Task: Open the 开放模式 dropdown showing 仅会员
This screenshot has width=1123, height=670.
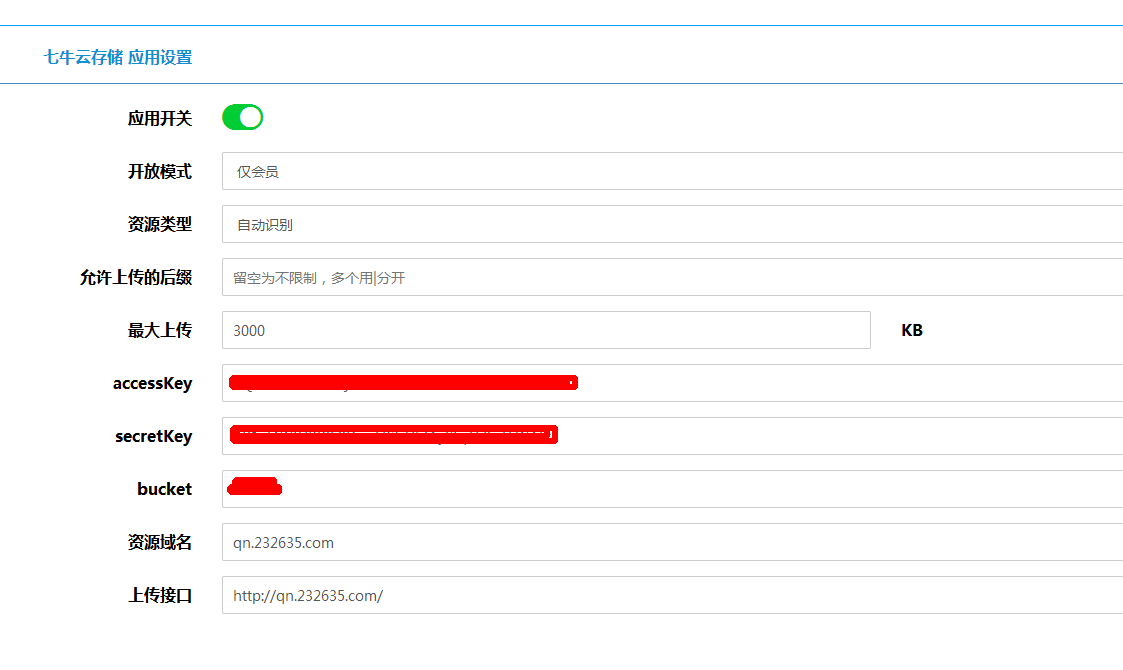Action: click(x=673, y=171)
